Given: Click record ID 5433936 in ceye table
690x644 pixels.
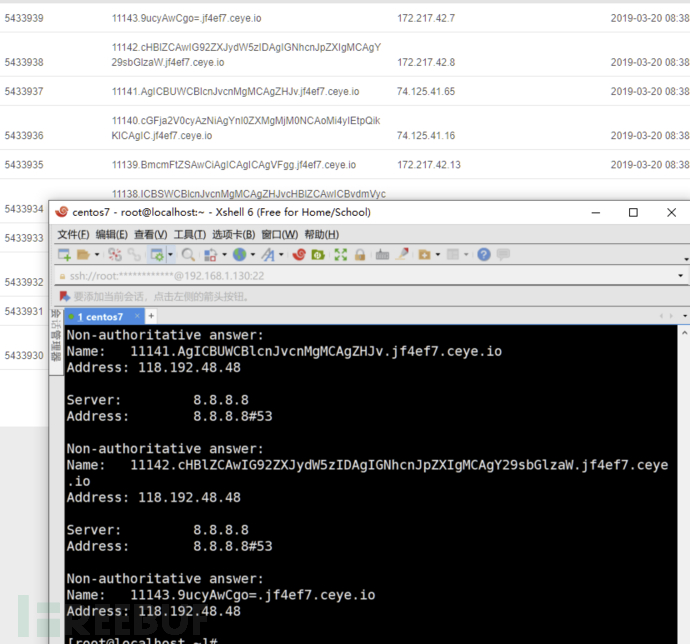Looking at the screenshot, I should click(x=24, y=135).
